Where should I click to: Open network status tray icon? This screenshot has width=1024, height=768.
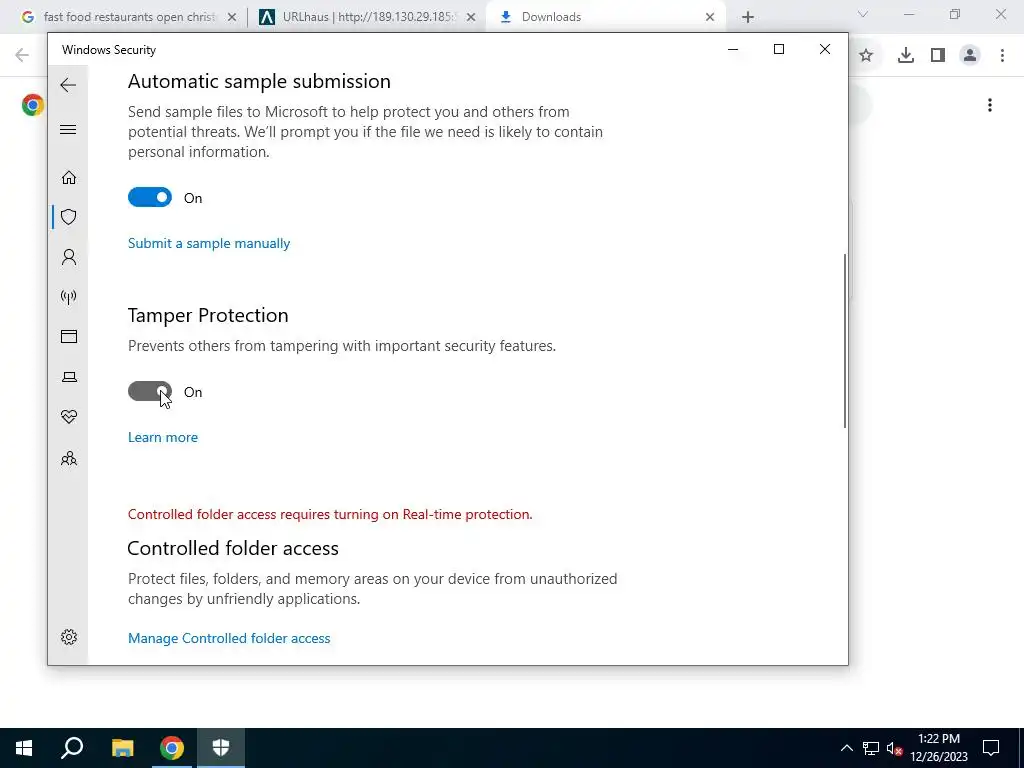click(x=870, y=748)
